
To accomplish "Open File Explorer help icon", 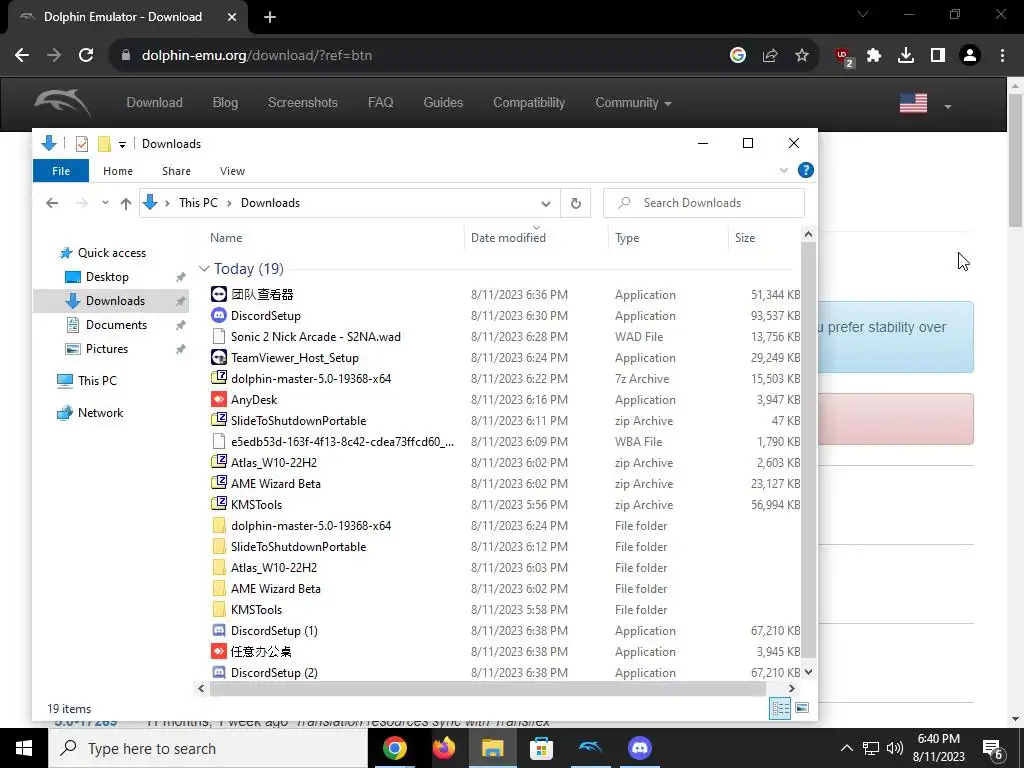I will [806, 170].
